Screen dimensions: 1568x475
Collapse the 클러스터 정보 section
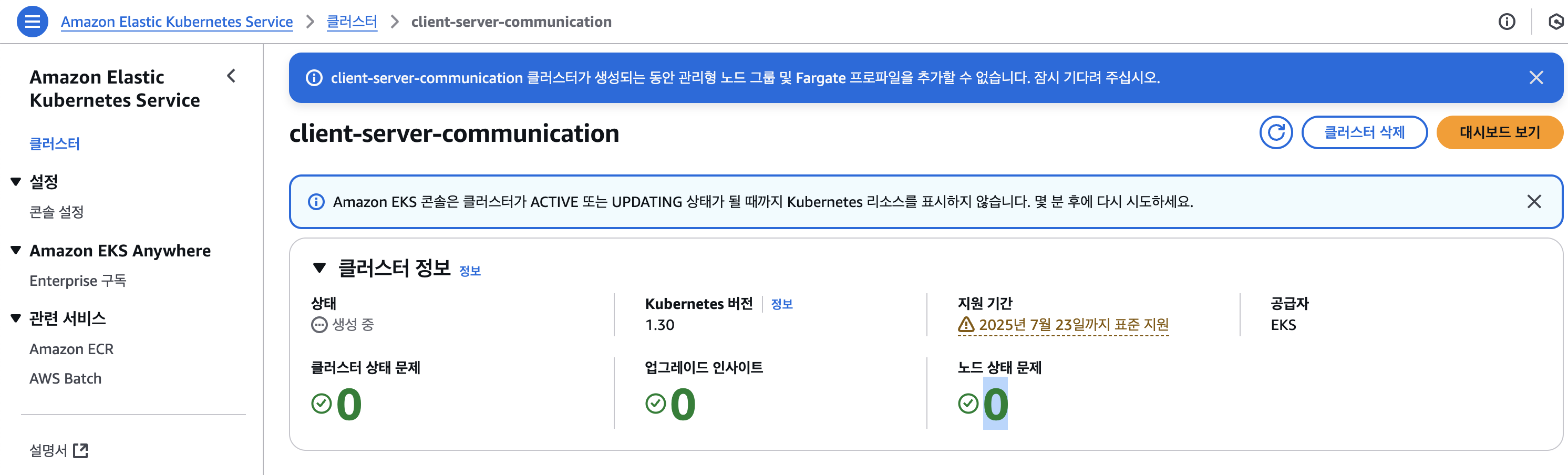(x=319, y=268)
